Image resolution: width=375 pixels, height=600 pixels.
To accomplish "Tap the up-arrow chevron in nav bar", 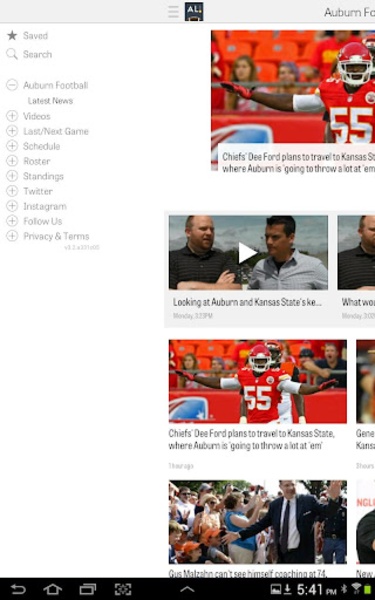I will (x=187, y=590).
